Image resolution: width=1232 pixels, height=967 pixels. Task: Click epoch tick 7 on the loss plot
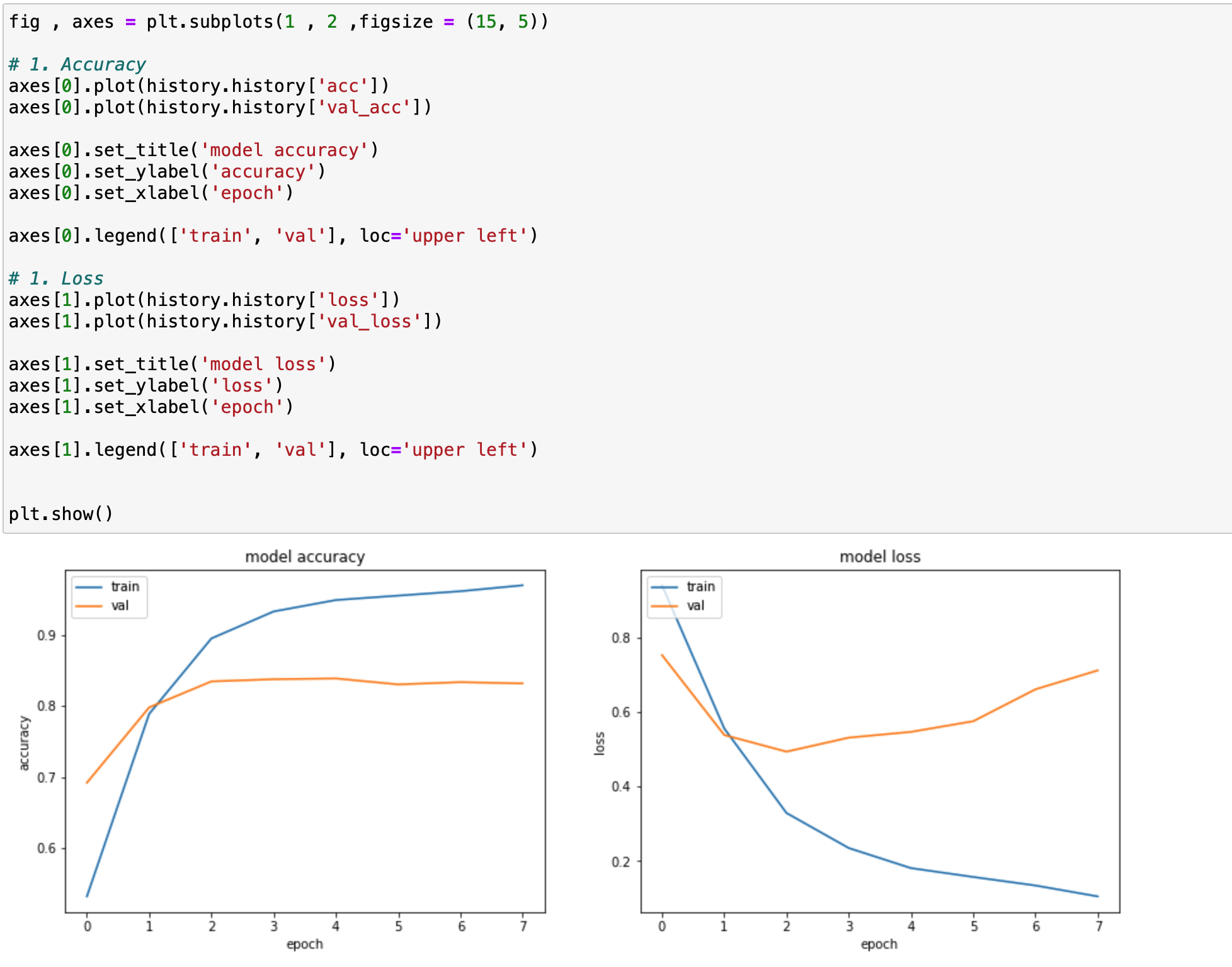tap(1098, 926)
